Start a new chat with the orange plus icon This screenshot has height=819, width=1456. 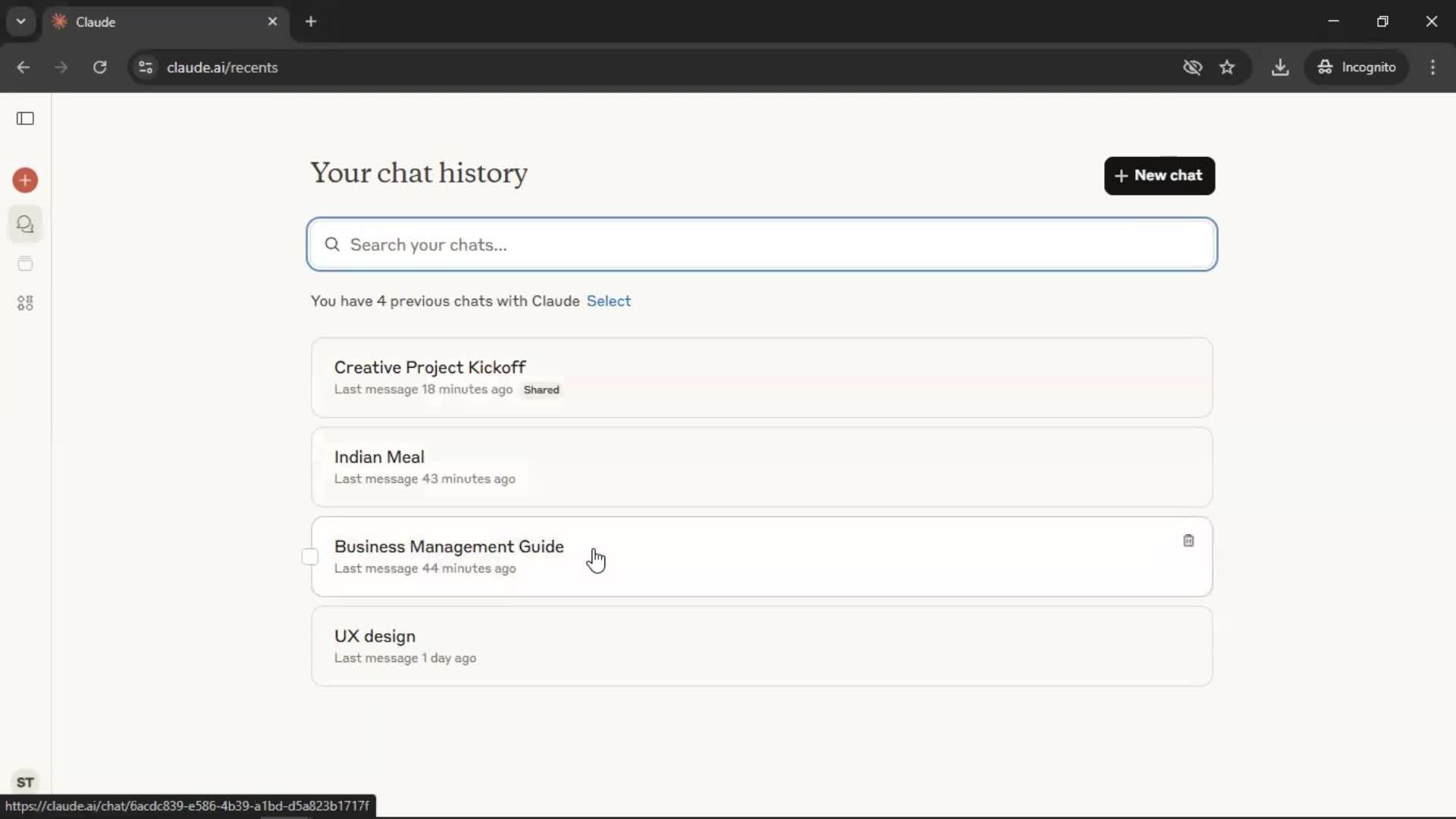click(25, 180)
